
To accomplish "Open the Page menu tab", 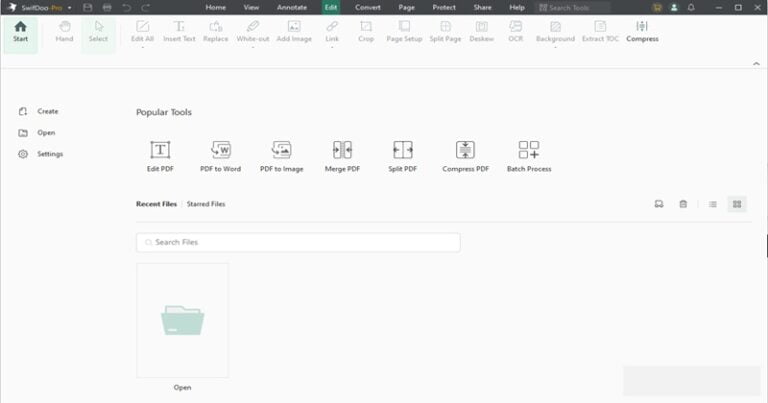I will point(407,7).
